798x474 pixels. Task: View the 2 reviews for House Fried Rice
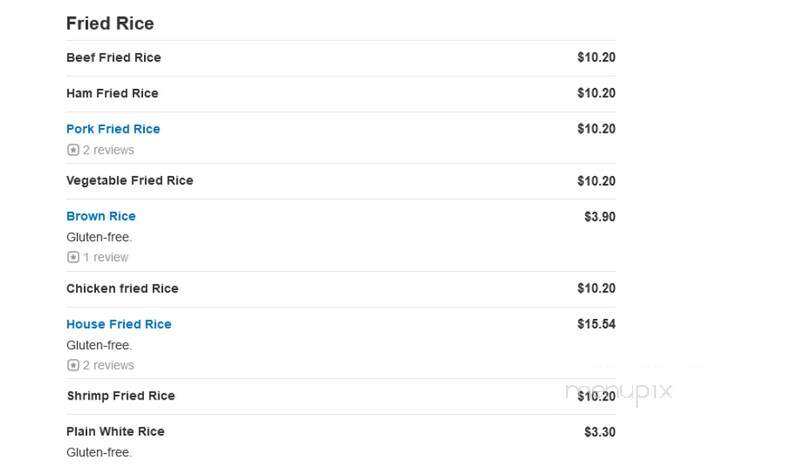pos(108,365)
